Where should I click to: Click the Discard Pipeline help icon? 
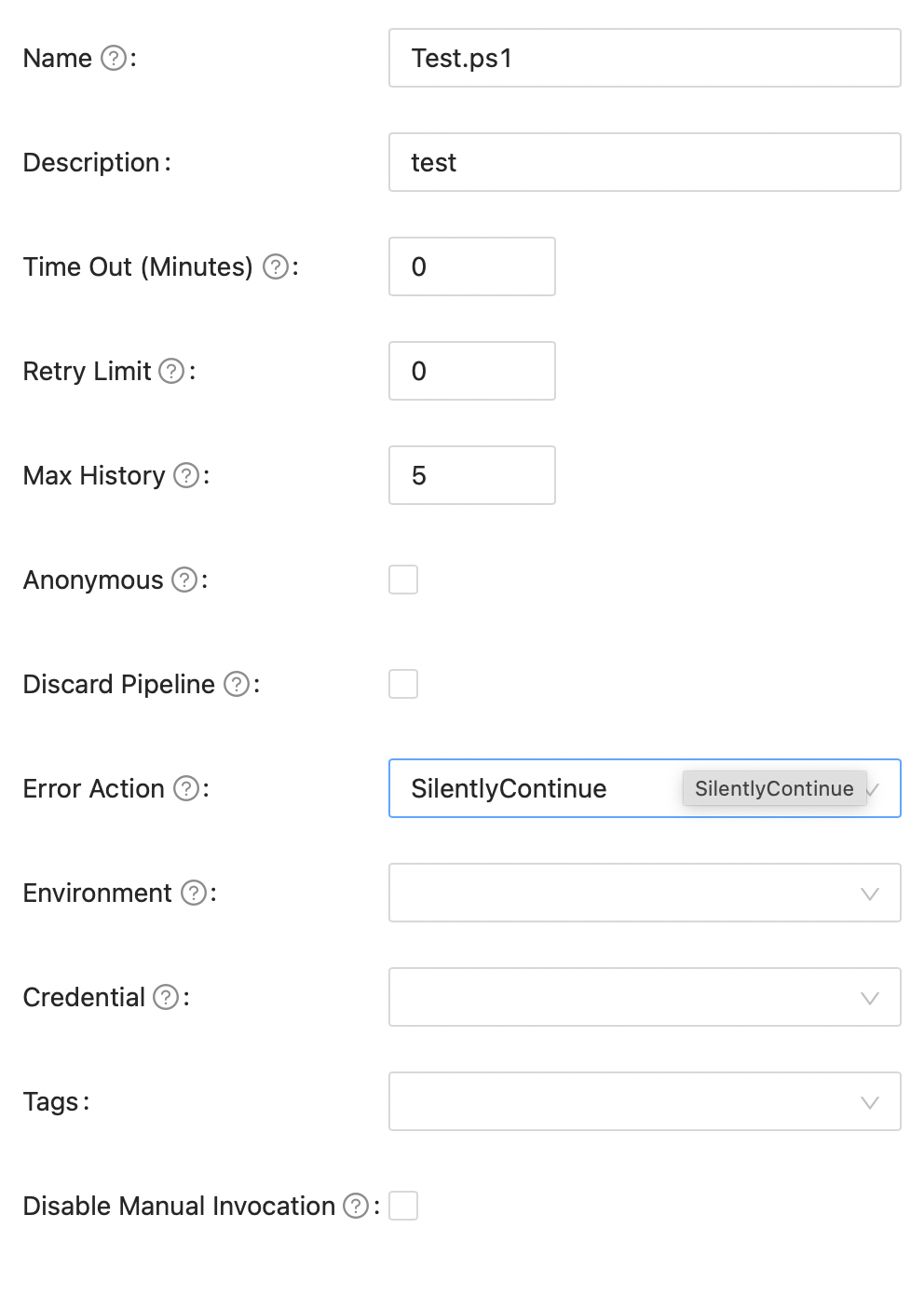click(234, 684)
